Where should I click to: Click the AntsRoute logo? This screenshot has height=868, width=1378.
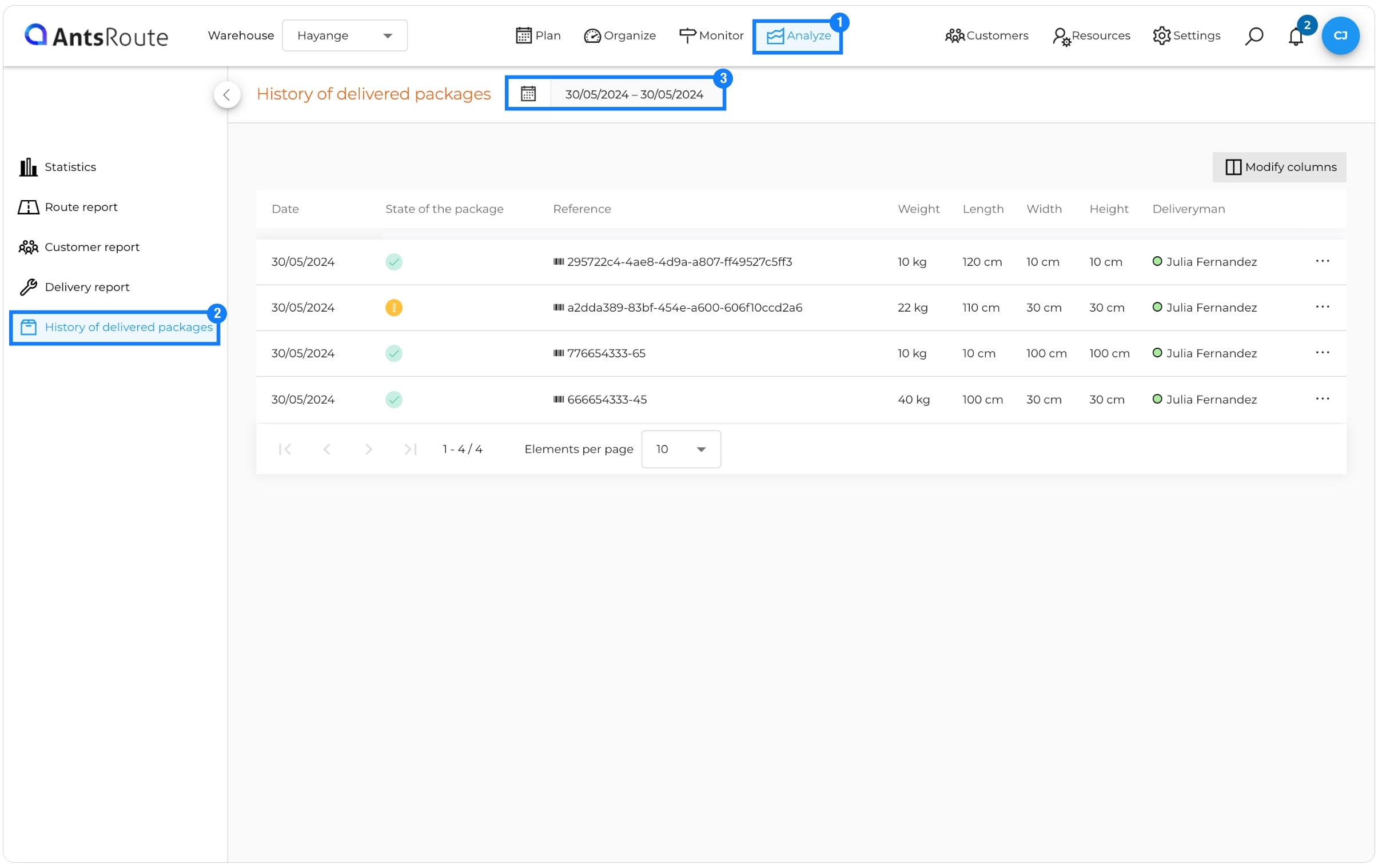96,35
